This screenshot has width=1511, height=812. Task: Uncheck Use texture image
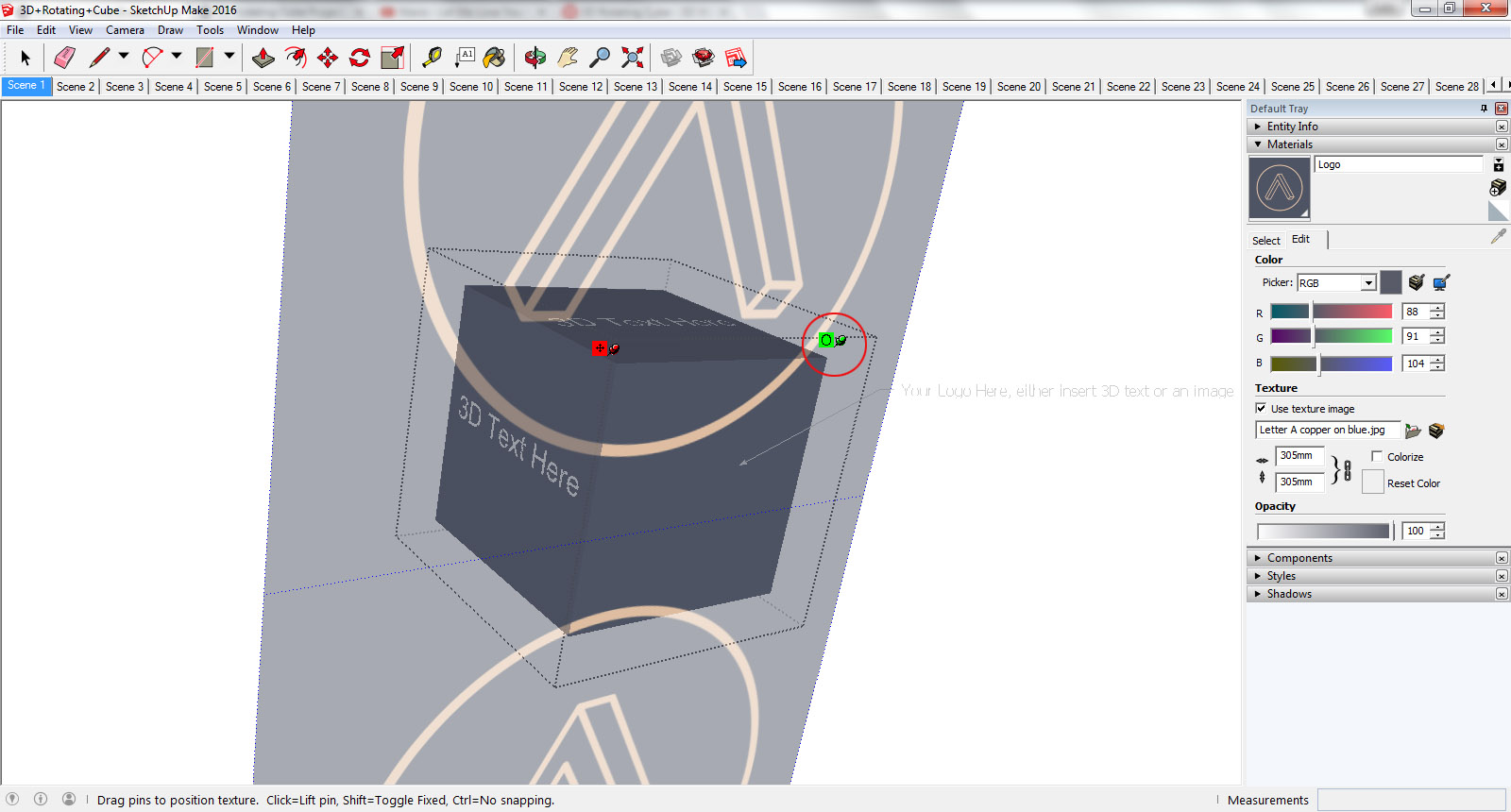[x=1261, y=408]
